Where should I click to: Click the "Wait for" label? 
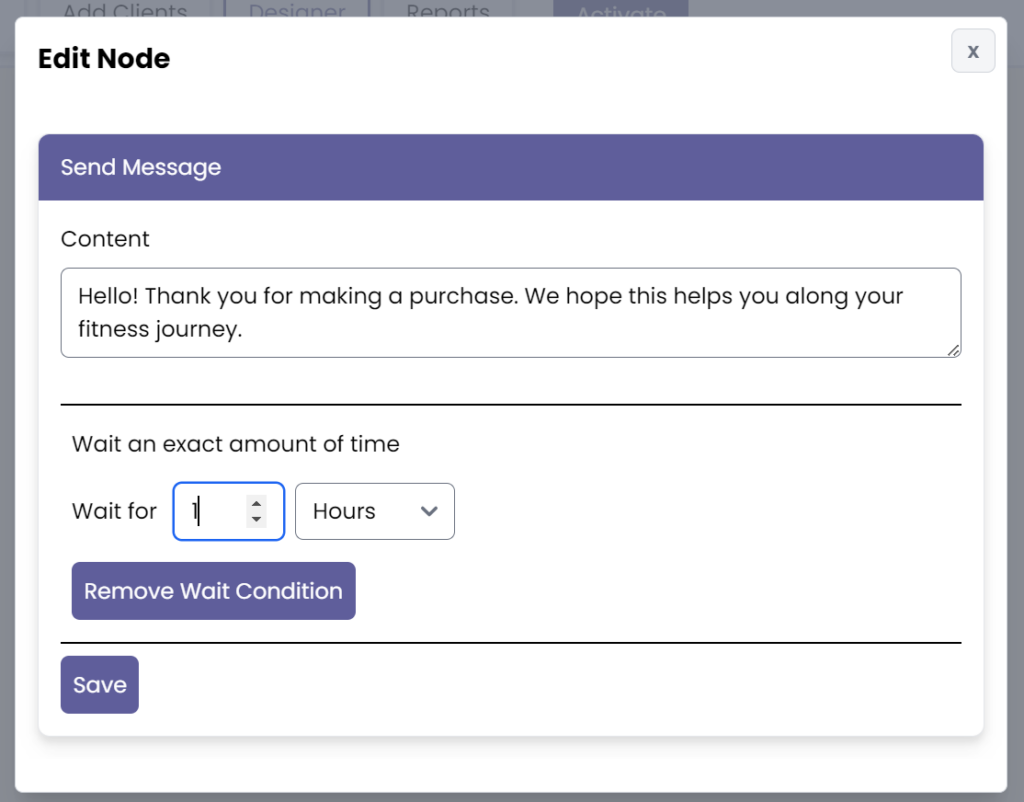point(114,512)
